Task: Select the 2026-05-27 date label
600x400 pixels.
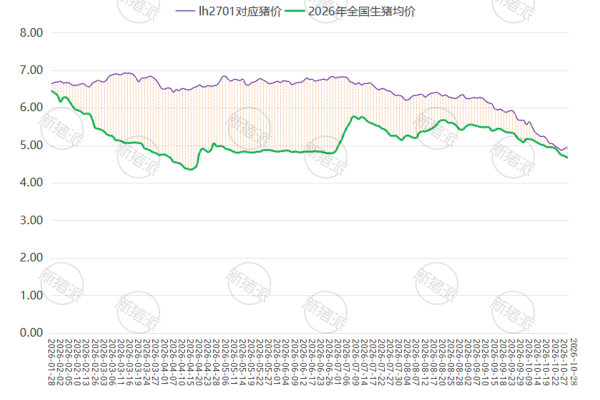Action: click(268, 362)
